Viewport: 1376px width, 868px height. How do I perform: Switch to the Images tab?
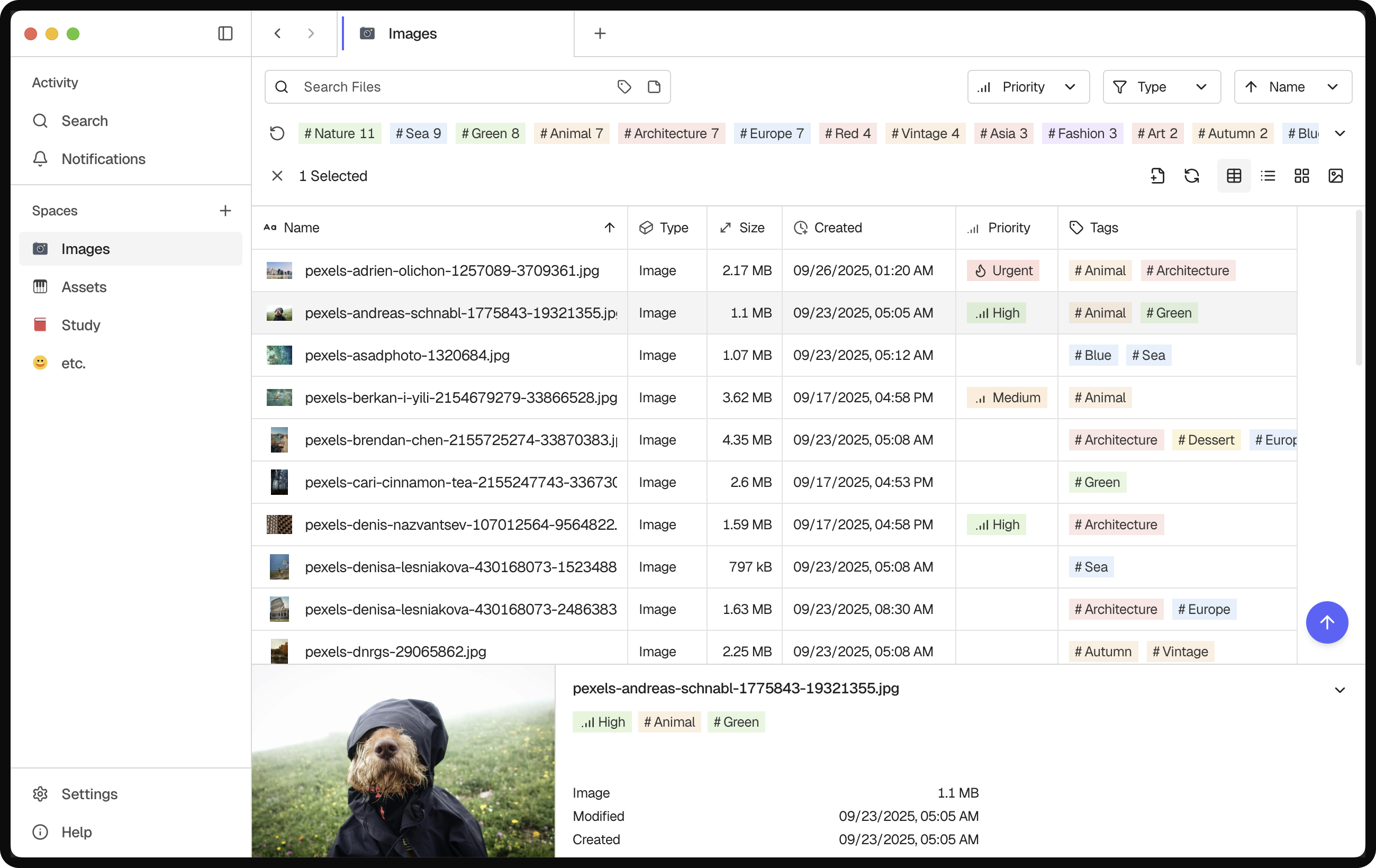point(412,33)
